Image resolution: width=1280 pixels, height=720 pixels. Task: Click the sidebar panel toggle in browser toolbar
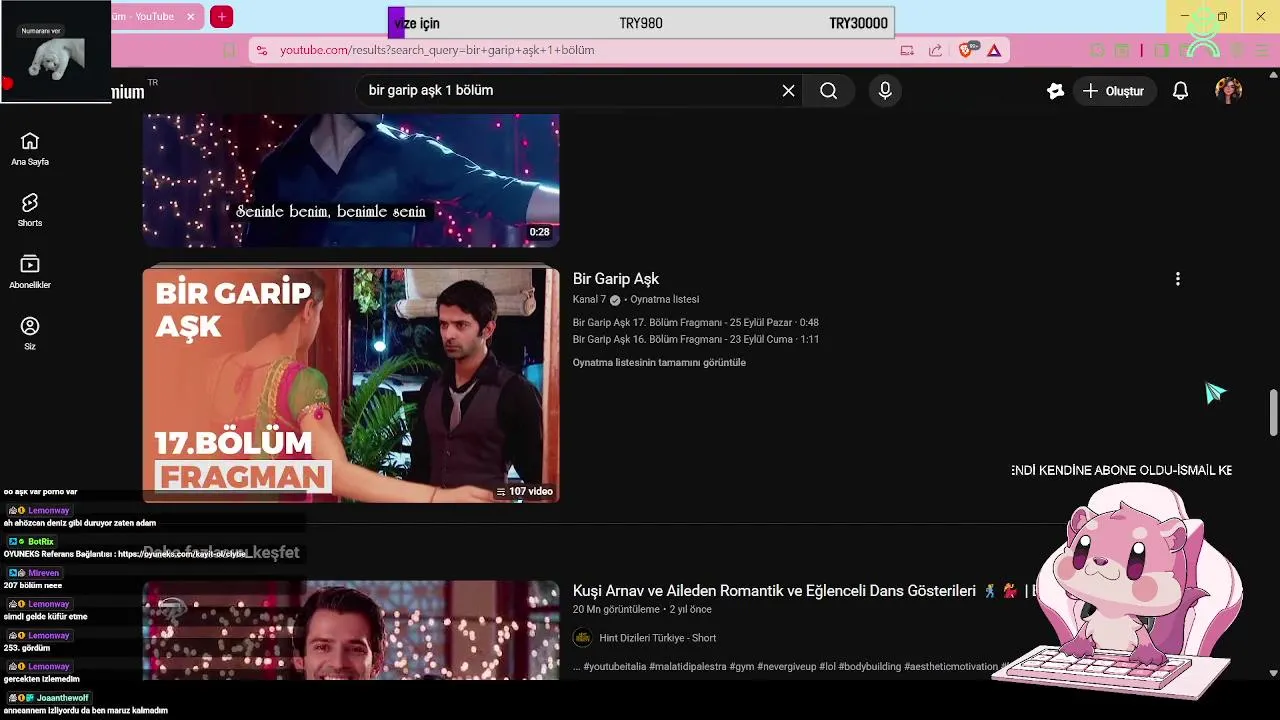(1161, 50)
